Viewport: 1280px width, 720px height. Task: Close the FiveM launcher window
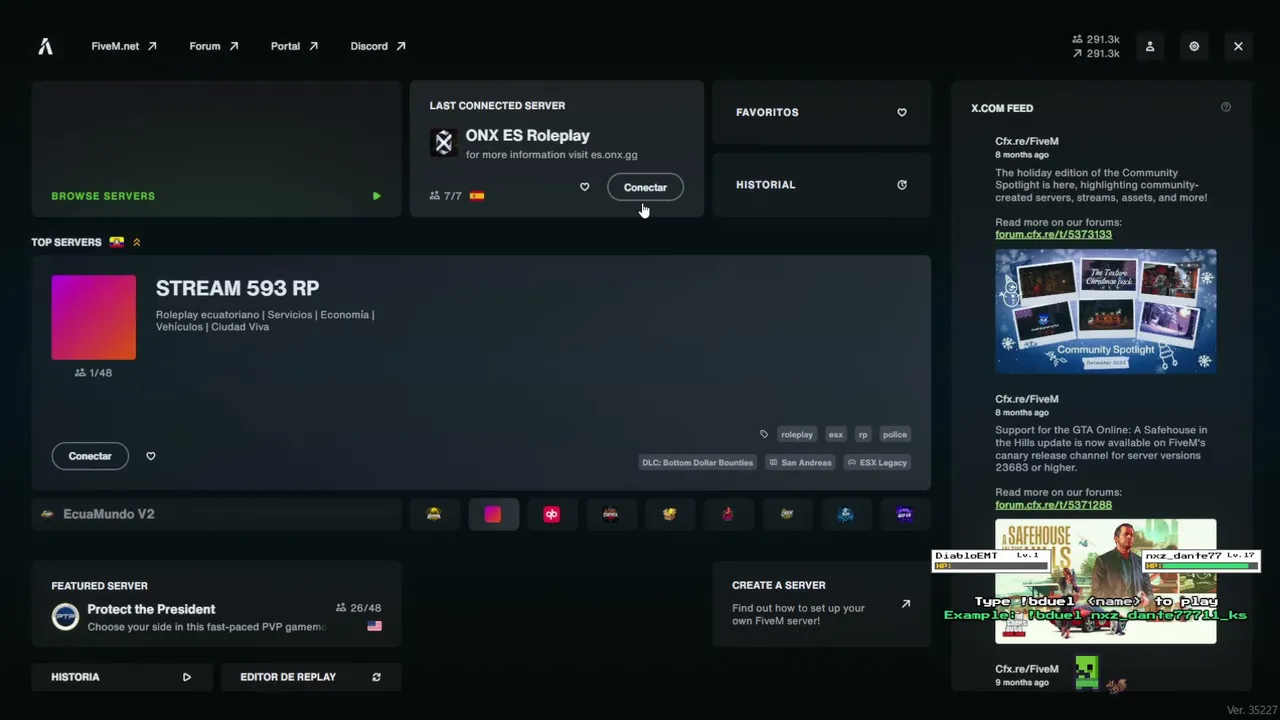coord(1238,46)
